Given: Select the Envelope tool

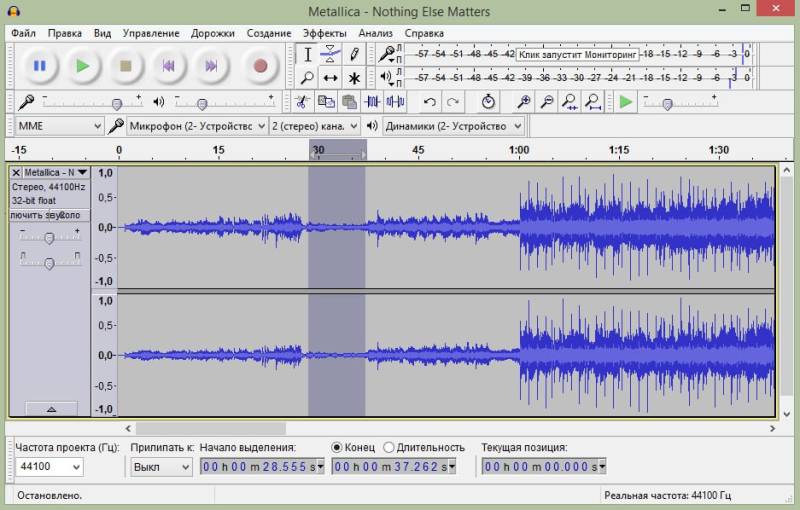Looking at the screenshot, I should (x=331, y=54).
